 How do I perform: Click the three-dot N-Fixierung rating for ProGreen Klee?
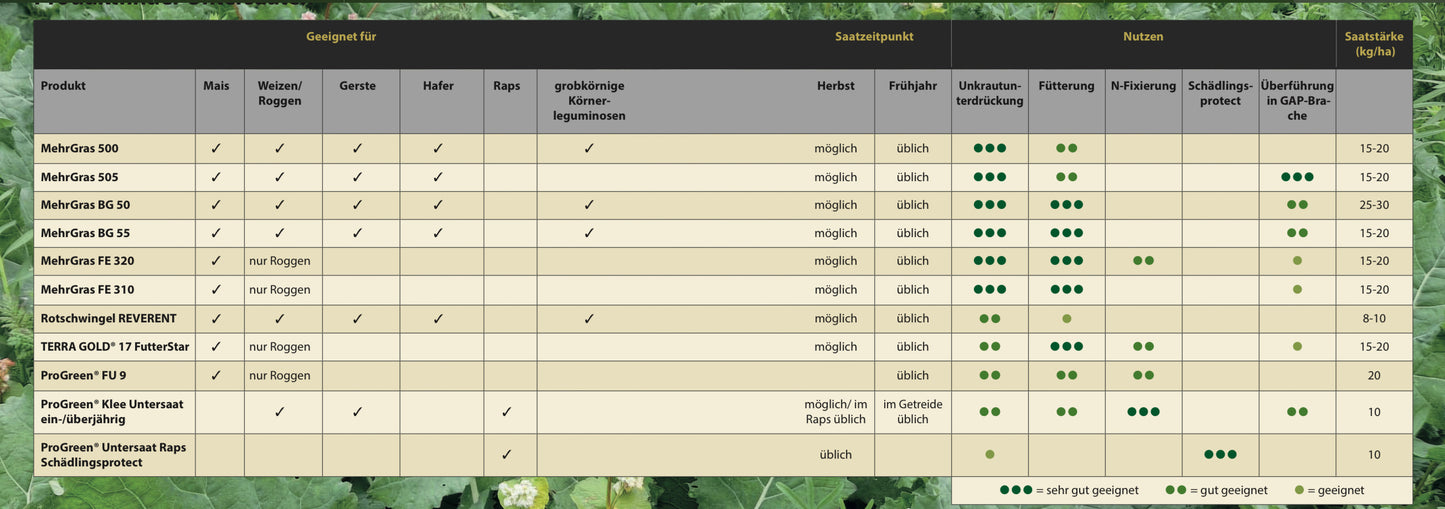(x=1143, y=412)
